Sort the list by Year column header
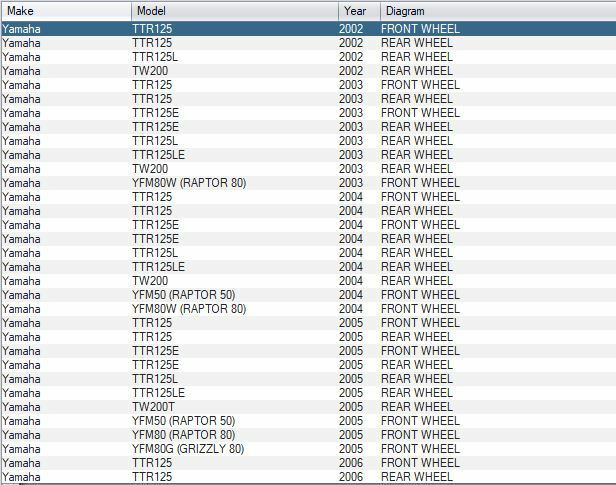The image size is (616, 485). coord(359,11)
